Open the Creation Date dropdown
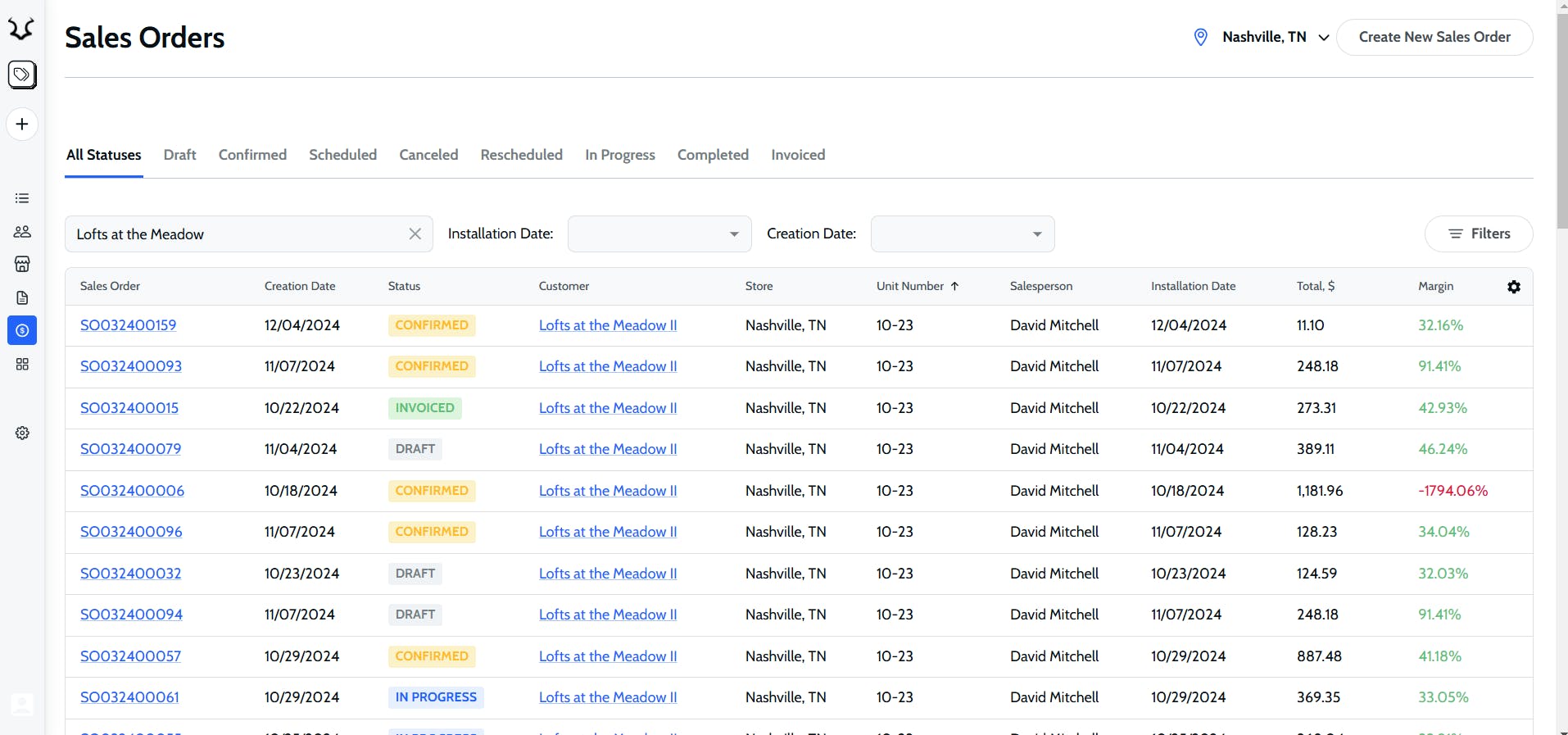 pyautogui.click(x=963, y=234)
